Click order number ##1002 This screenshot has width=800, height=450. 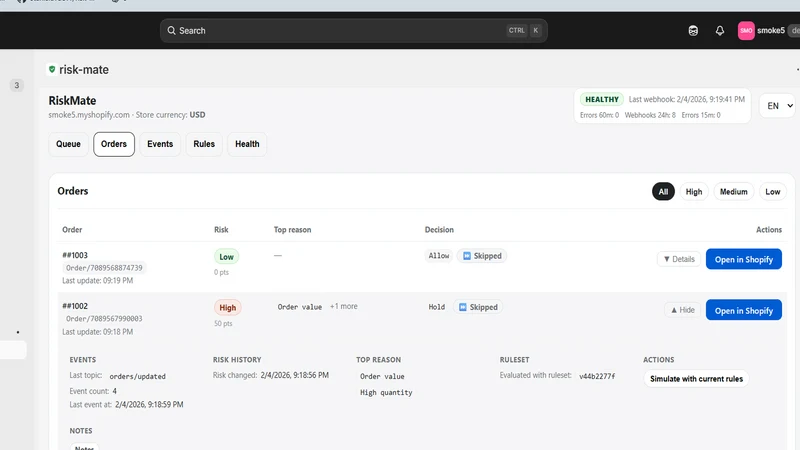coord(75,306)
